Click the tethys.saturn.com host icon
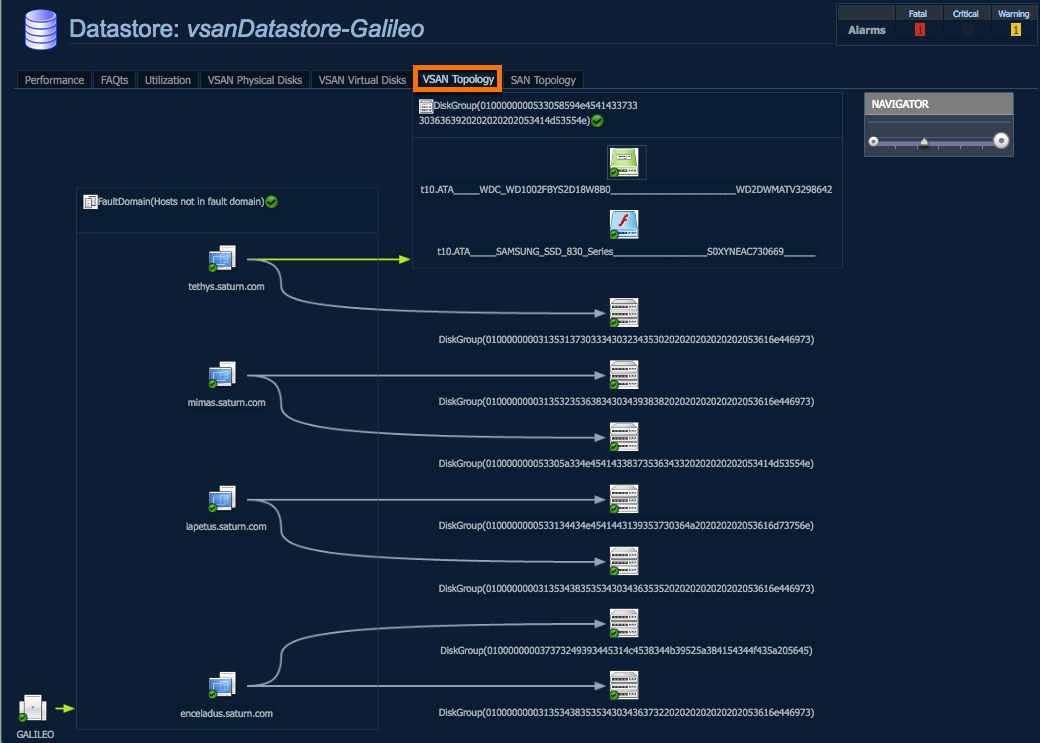Screen dimensions: 1040x743 (x=222, y=259)
